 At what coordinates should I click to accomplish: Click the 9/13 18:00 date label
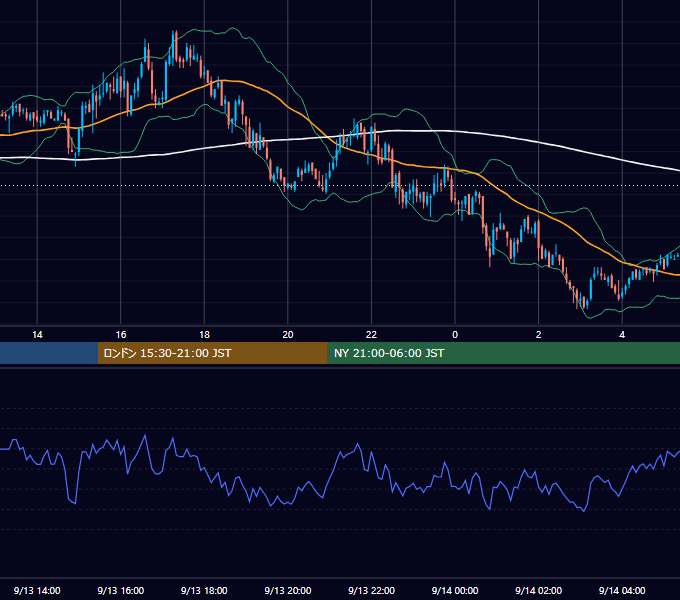(204, 590)
